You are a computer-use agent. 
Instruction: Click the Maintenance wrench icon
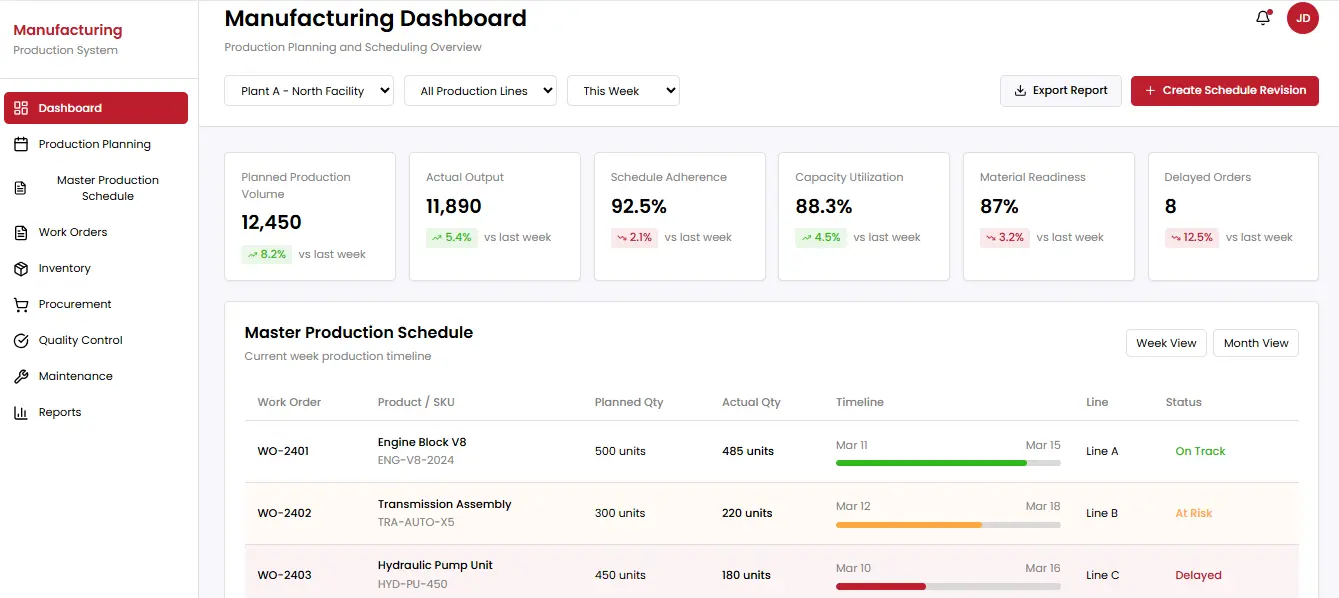pos(21,376)
